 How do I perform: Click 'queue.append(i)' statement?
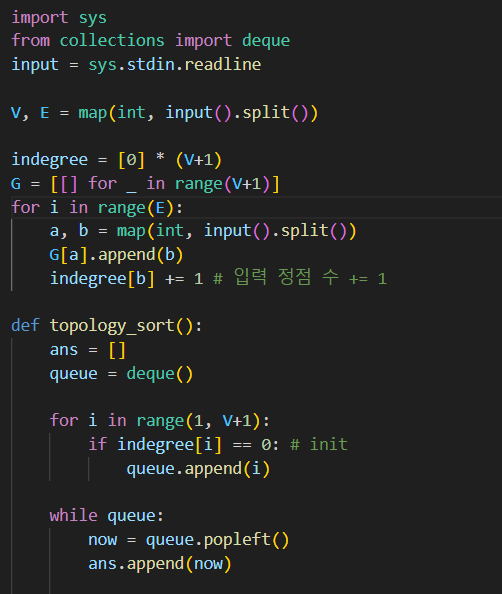pyautogui.click(x=198, y=469)
